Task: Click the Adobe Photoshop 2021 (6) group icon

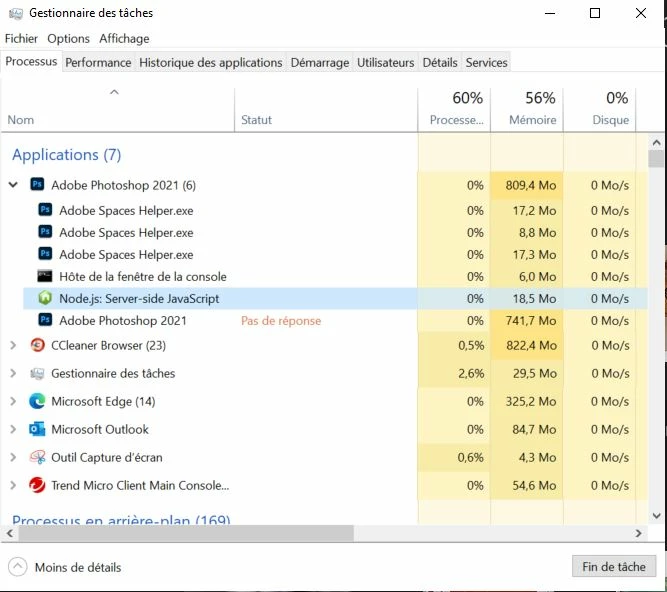Action: tap(37, 185)
